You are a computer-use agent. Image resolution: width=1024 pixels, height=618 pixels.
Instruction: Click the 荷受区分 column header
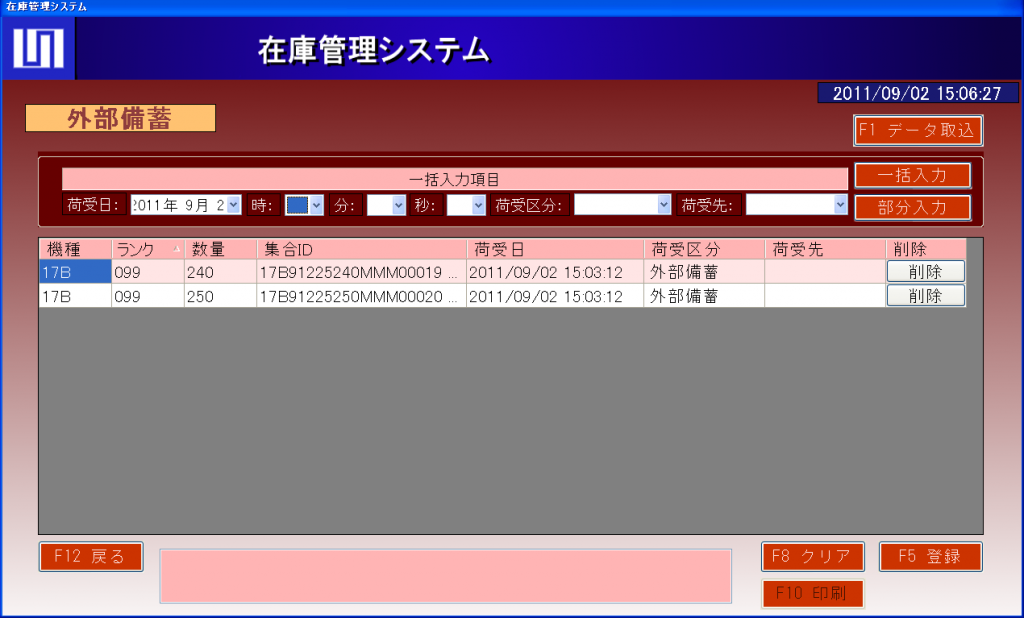(x=704, y=249)
